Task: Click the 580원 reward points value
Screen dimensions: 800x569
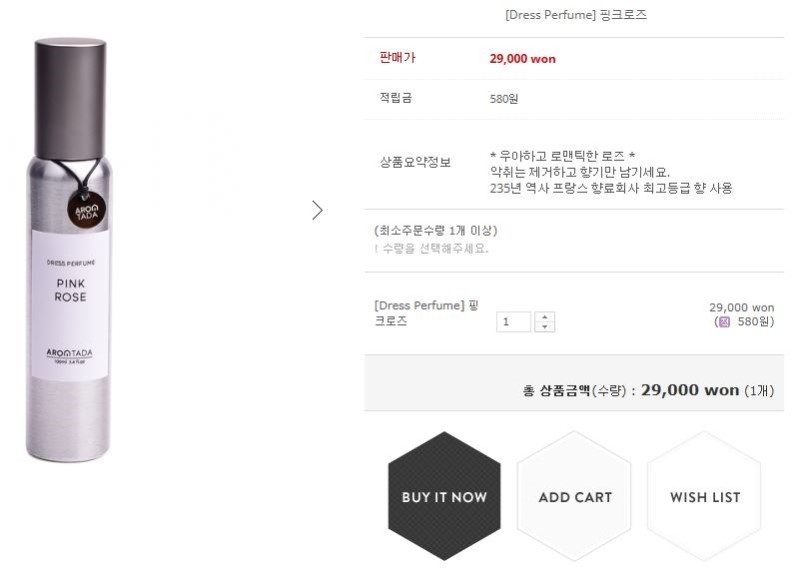Action: click(505, 99)
